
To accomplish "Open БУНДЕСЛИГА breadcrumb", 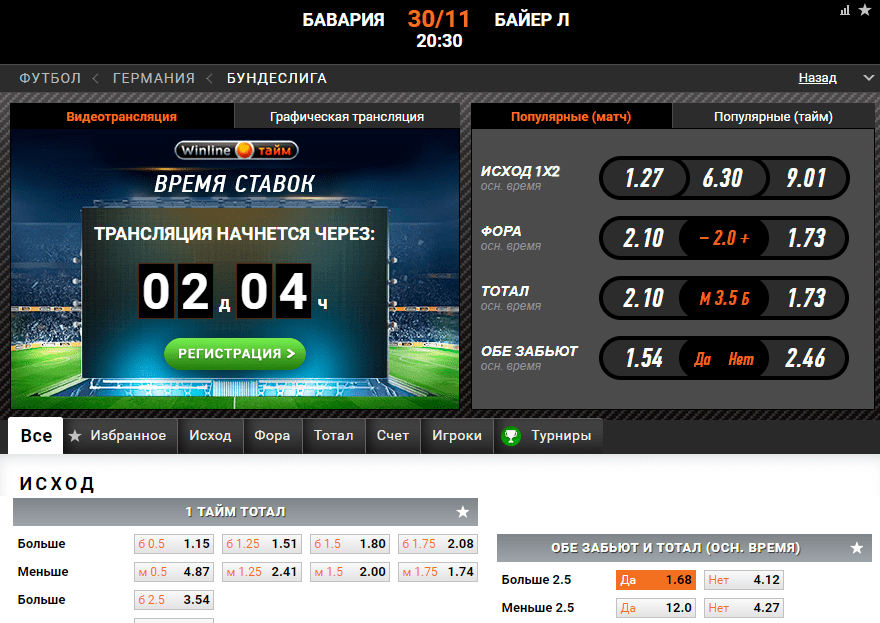I will pos(277,78).
